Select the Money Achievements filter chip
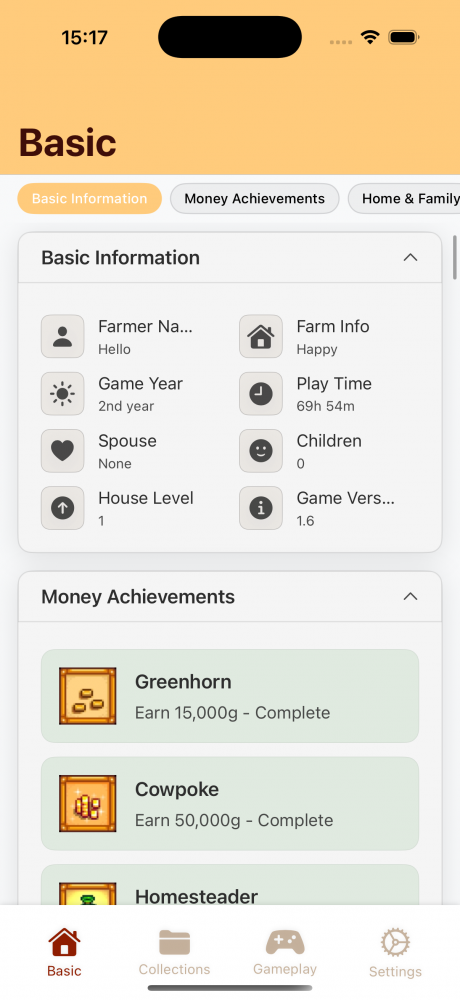 255,198
